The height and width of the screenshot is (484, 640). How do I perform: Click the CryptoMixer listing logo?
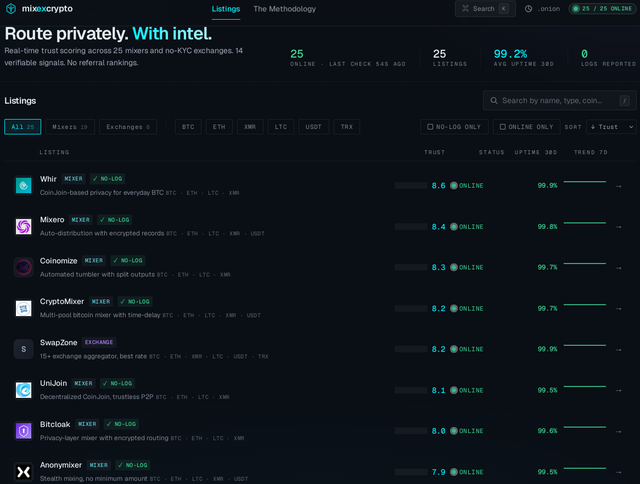(24, 309)
